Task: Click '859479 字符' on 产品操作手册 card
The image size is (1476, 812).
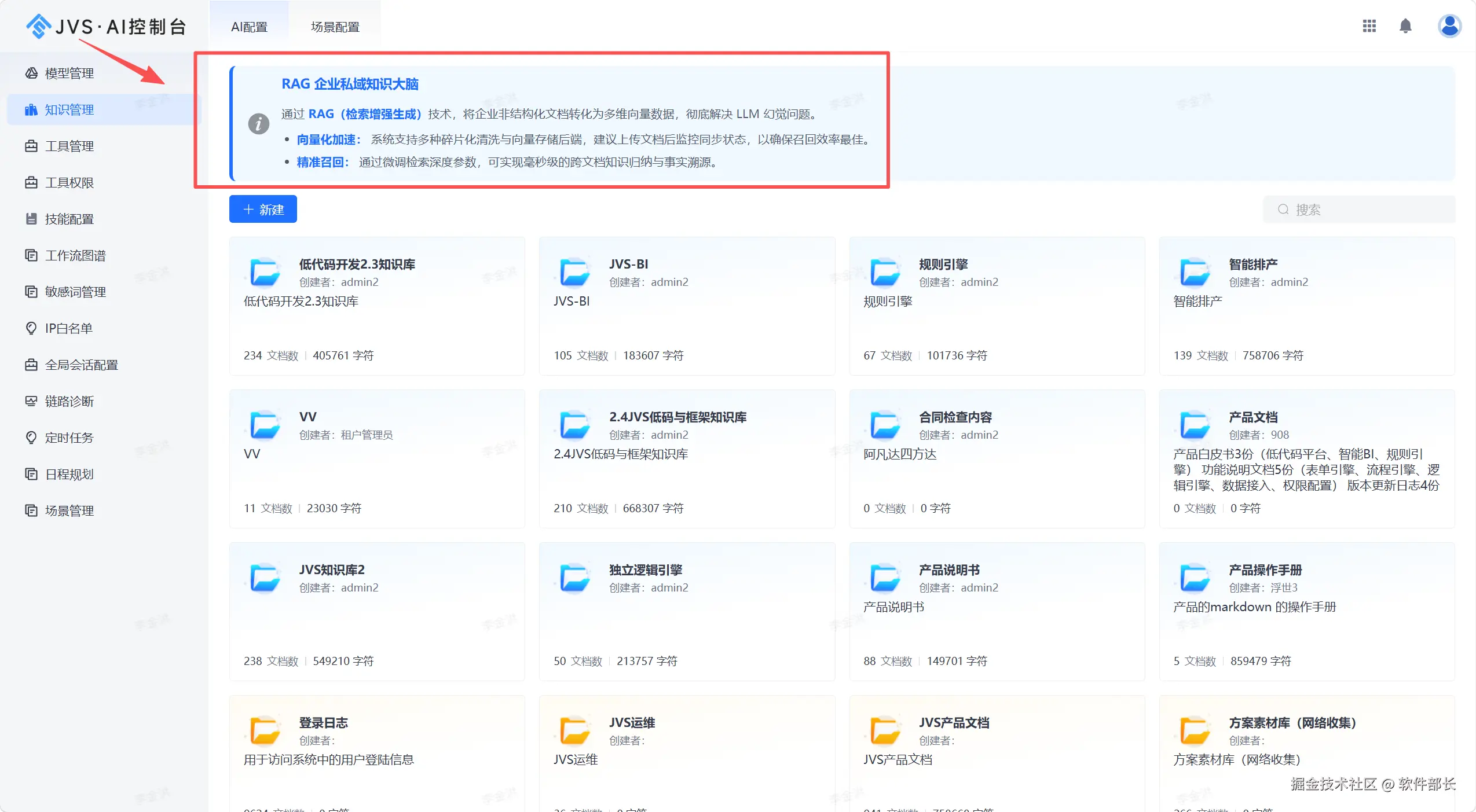Action: [1261, 661]
